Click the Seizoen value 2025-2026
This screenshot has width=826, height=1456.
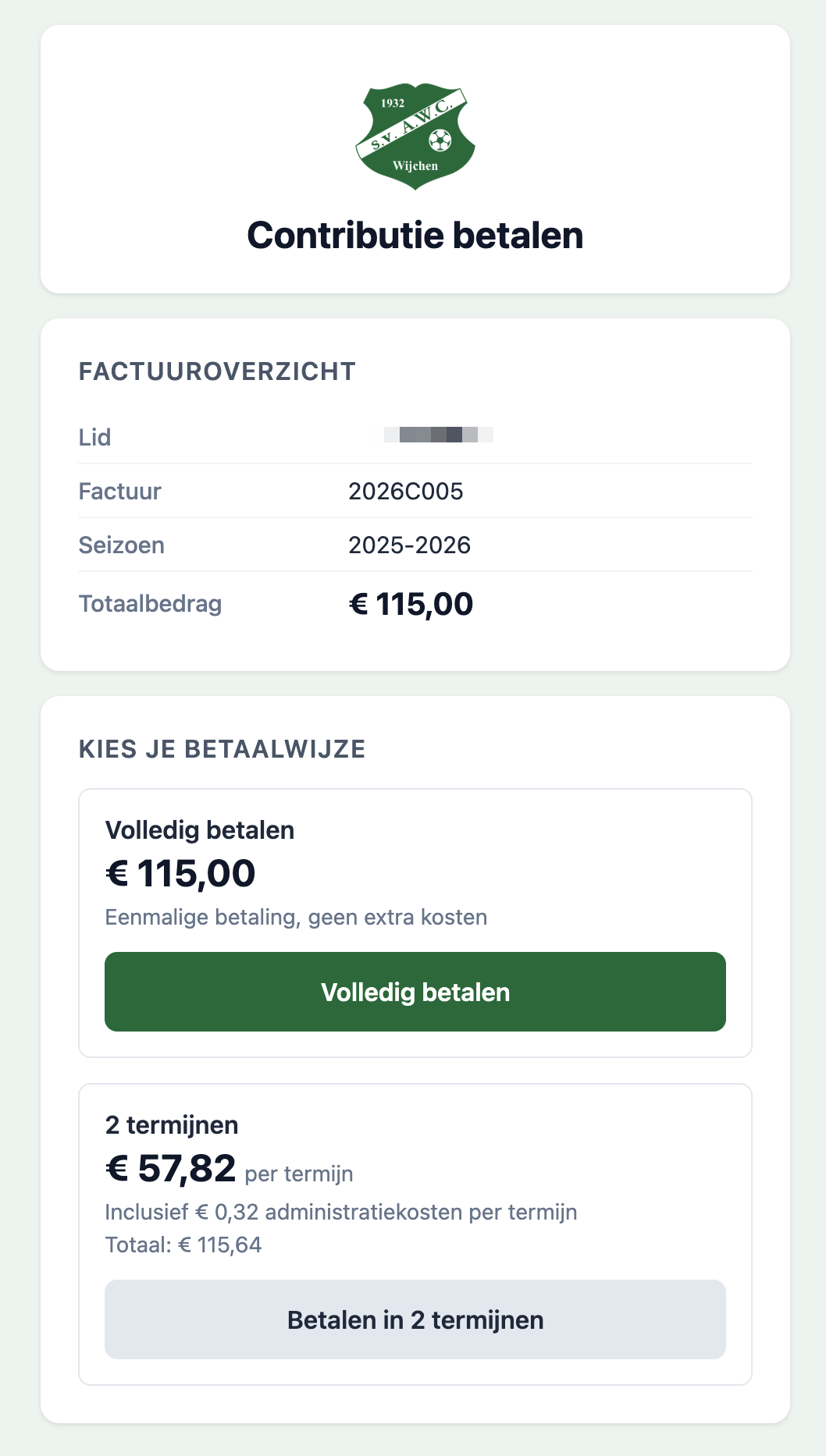coord(410,545)
